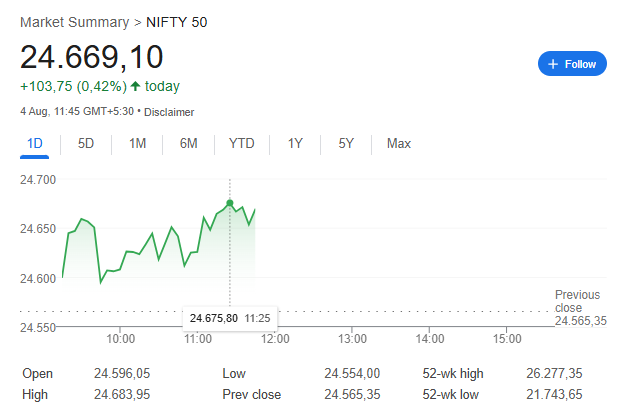This screenshot has height=412, width=643.
Task: Click the 12:00 label on time axis
Action: pyautogui.click(x=275, y=338)
